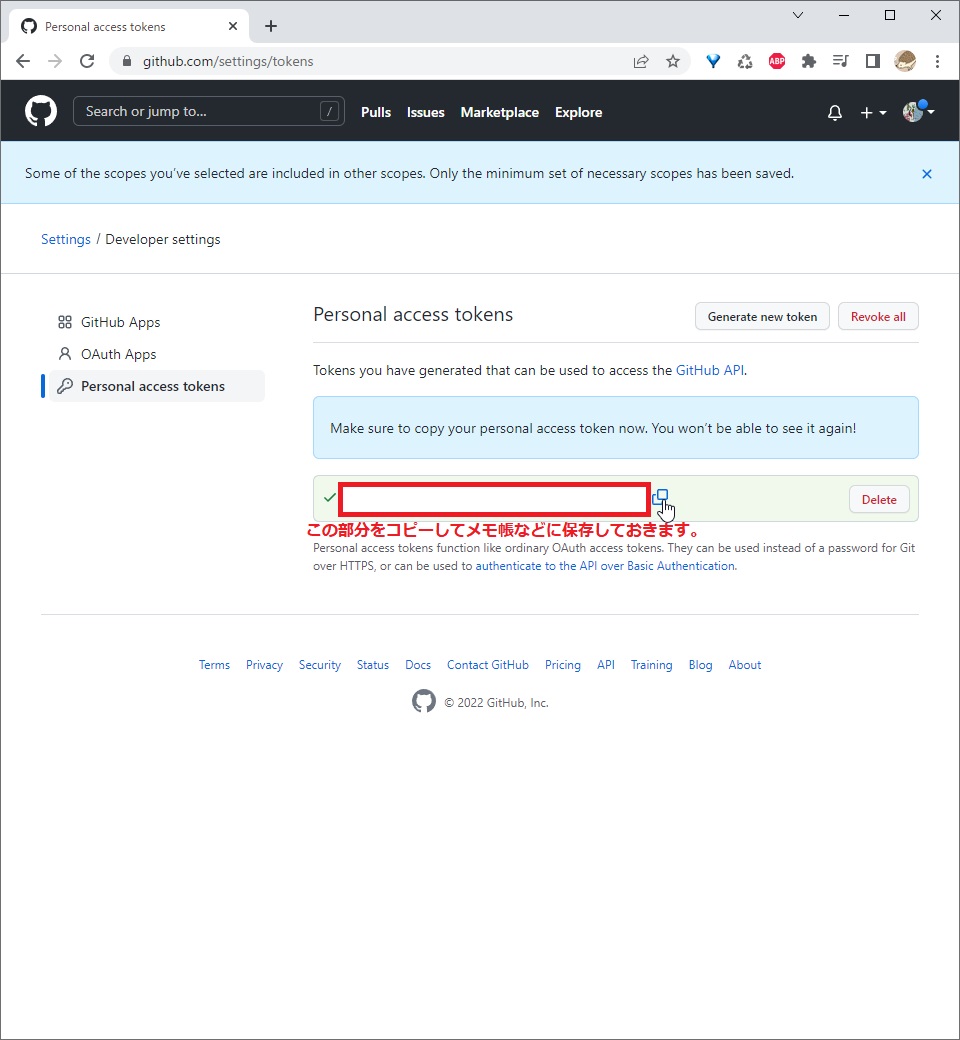The height and width of the screenshot is (1040, 960).
Task: Go to Marketplace in the header
Action: point(500,113)
